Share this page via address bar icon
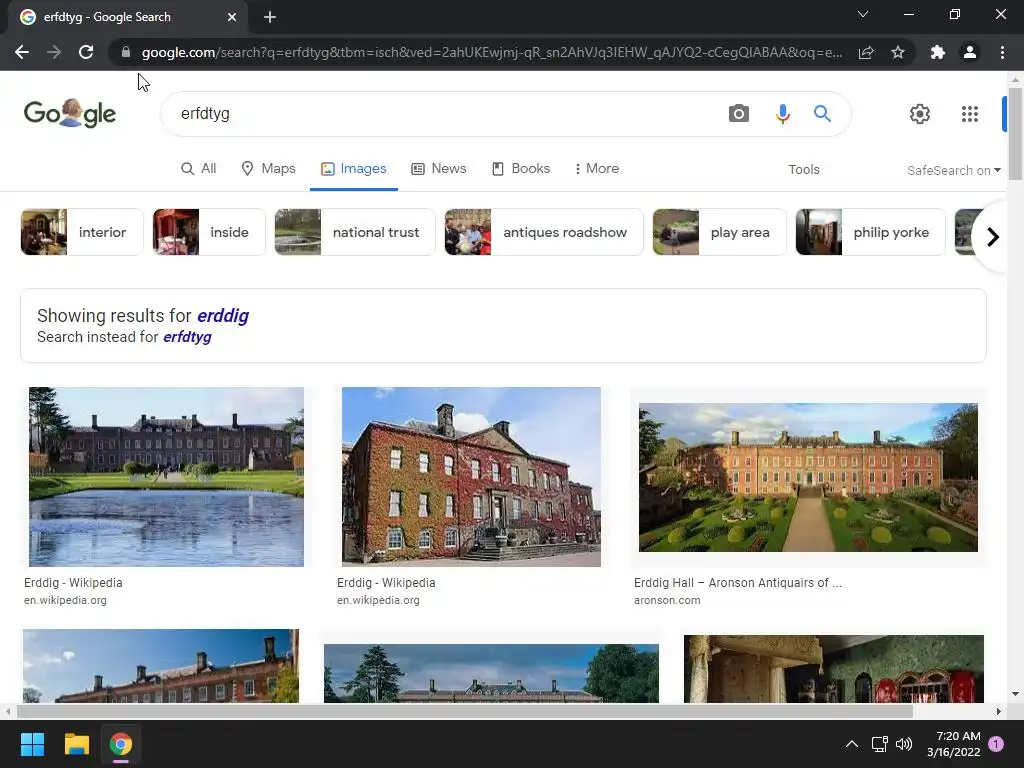Image resolution: width=1024 pixels, height=768 pixels. click(866, 52)
